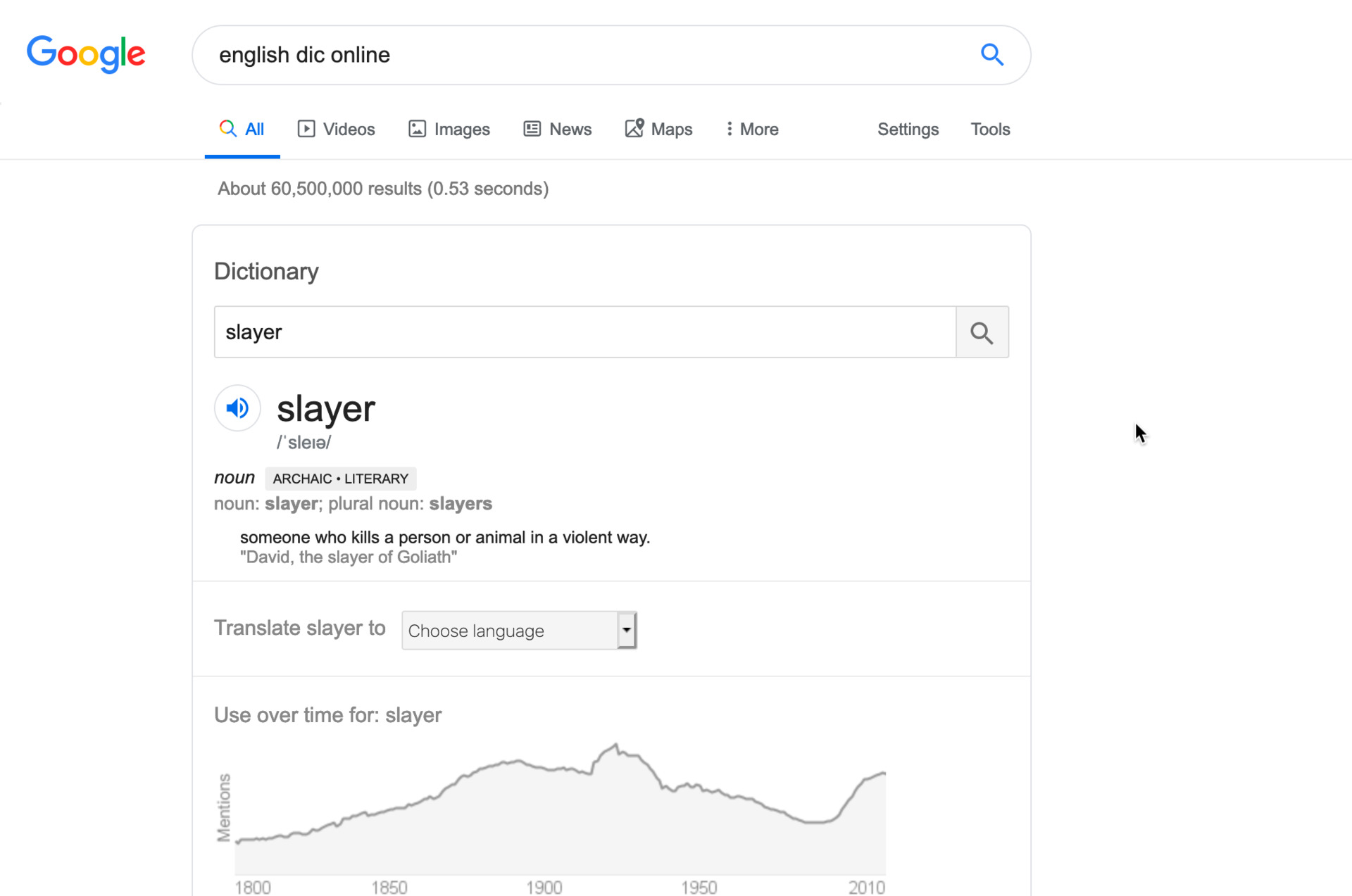Click the Google logo
The image size is (1352, 896).
pos(86,54)
